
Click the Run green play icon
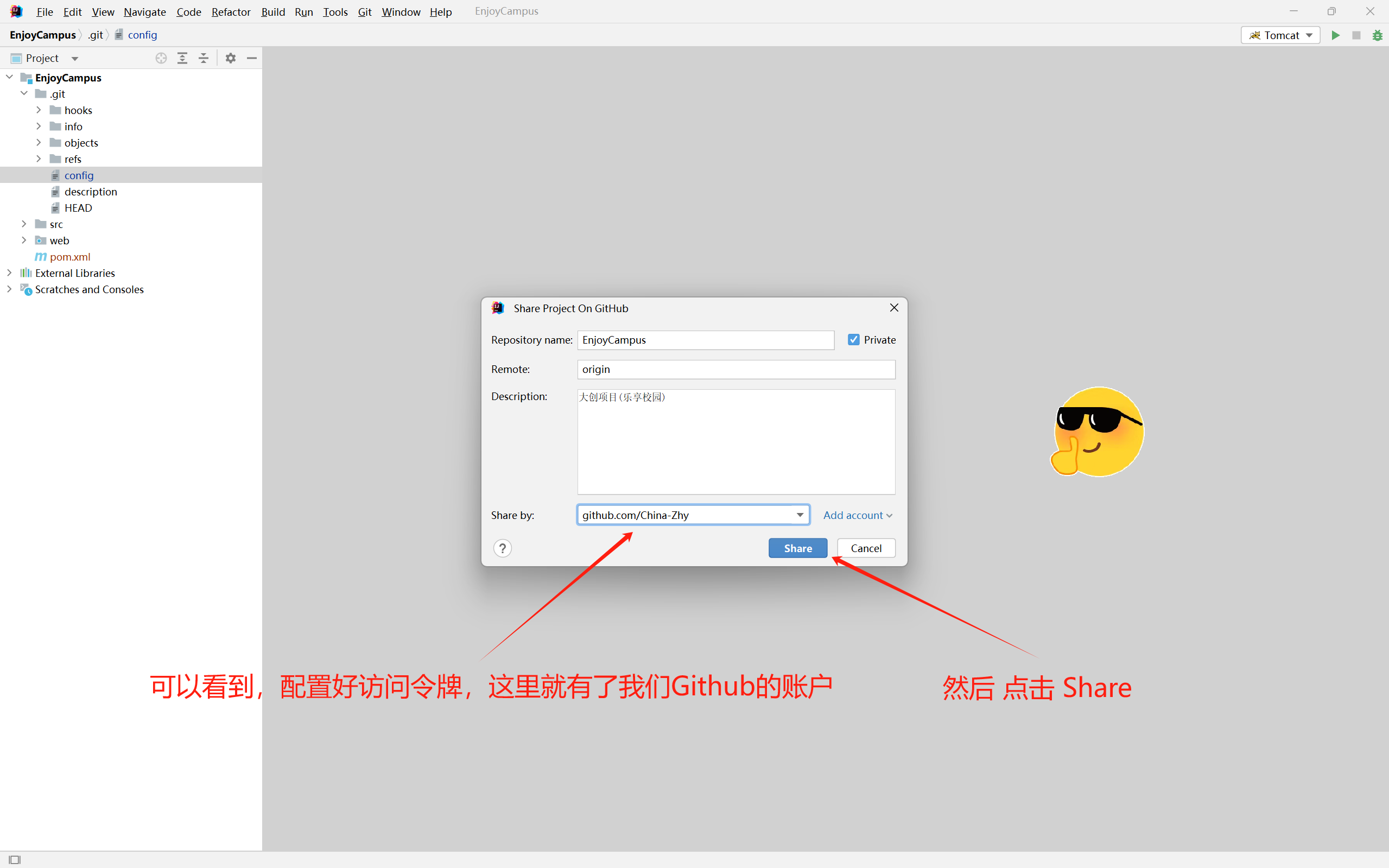click(x=1336, y=35)
